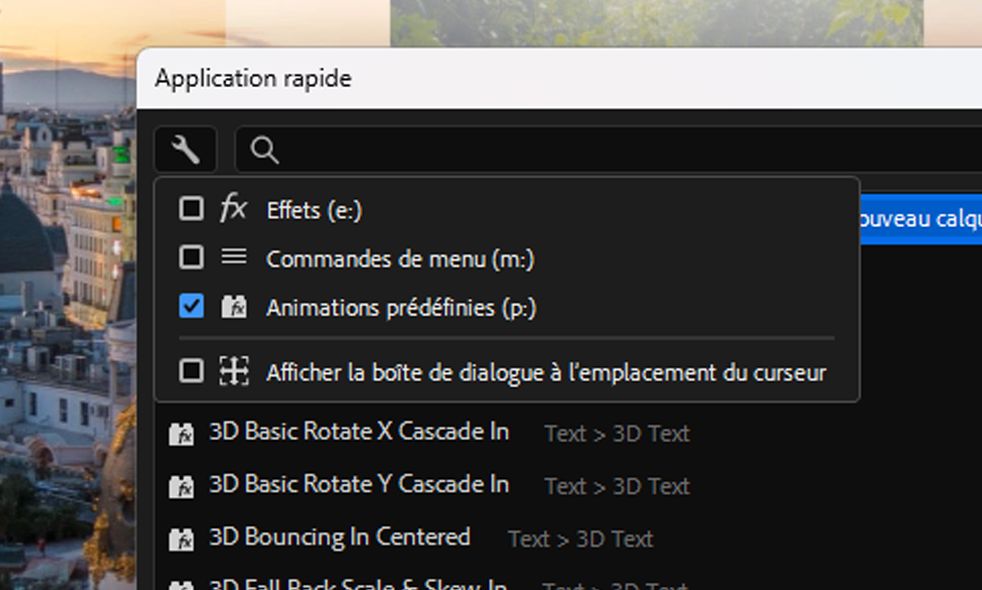Image resolution: width=982 pixels, height=590 pixels.
Task: Click the fx Effets icon
Action: [x=233, y=208]
